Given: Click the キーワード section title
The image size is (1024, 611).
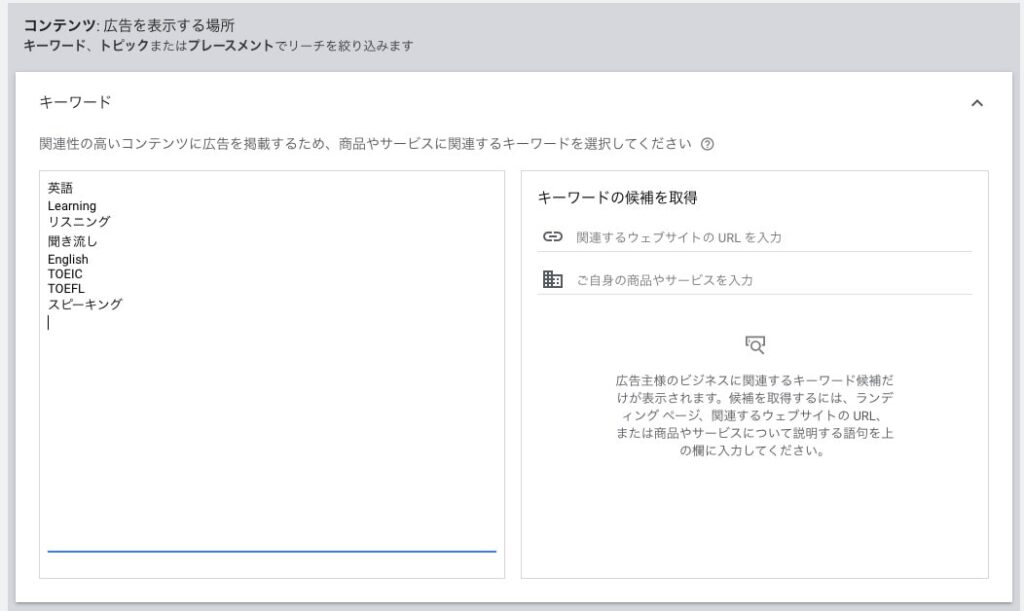Looking at the screenshot, I should click(x=75, y=102).
